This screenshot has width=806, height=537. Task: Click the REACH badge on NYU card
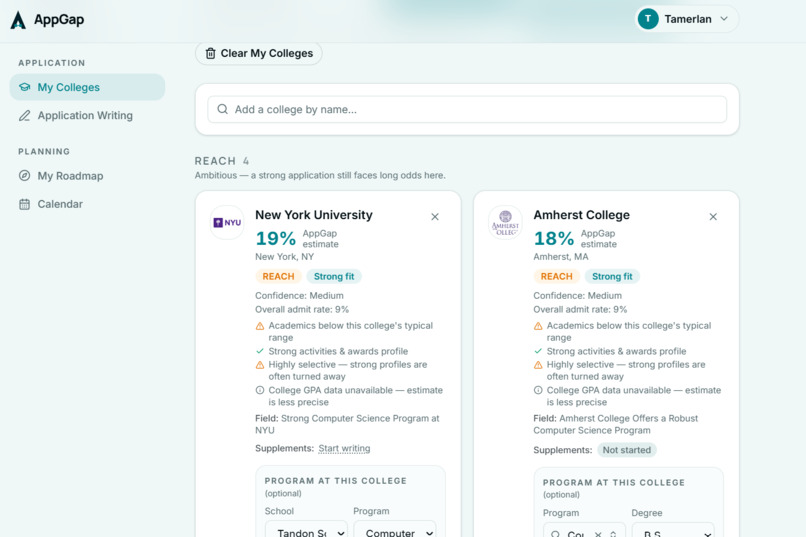coord(279,276)
